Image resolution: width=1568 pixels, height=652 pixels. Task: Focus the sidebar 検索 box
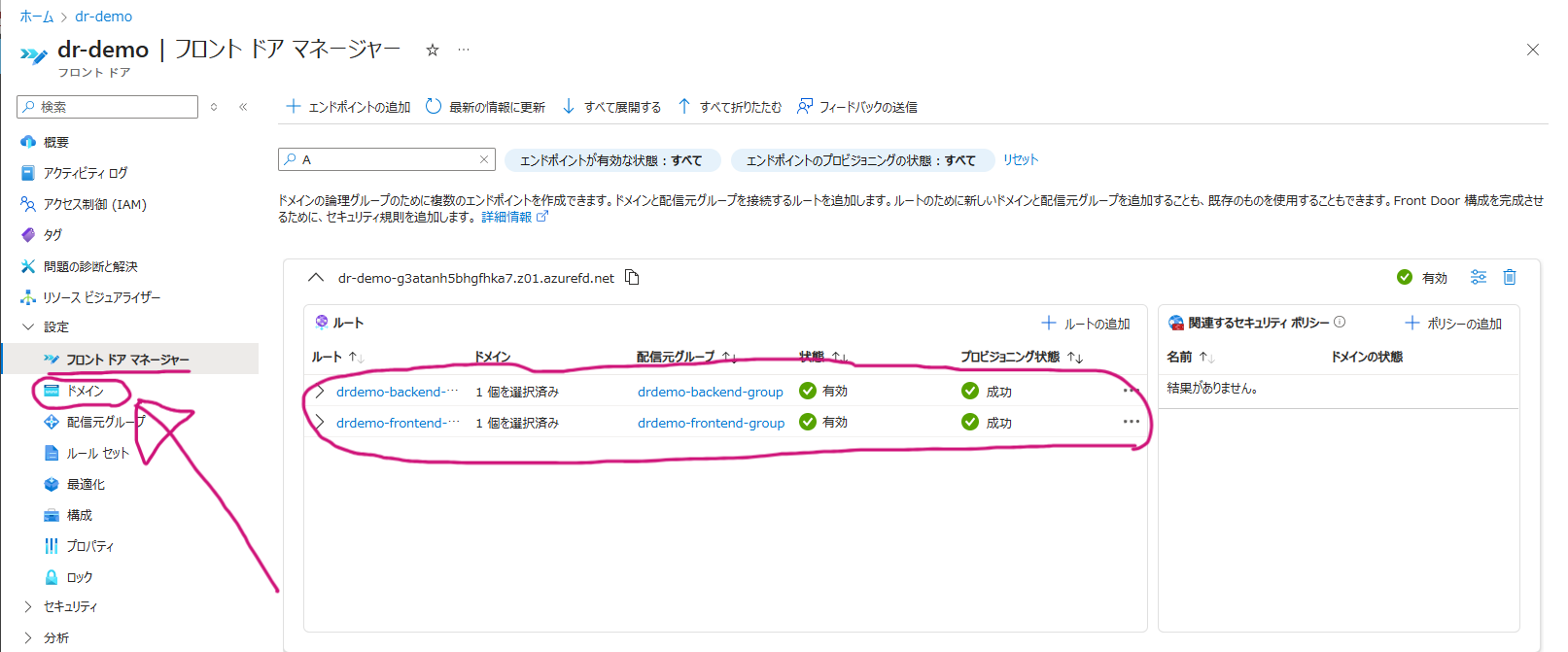pyautogui.click(x=107, y=107)
